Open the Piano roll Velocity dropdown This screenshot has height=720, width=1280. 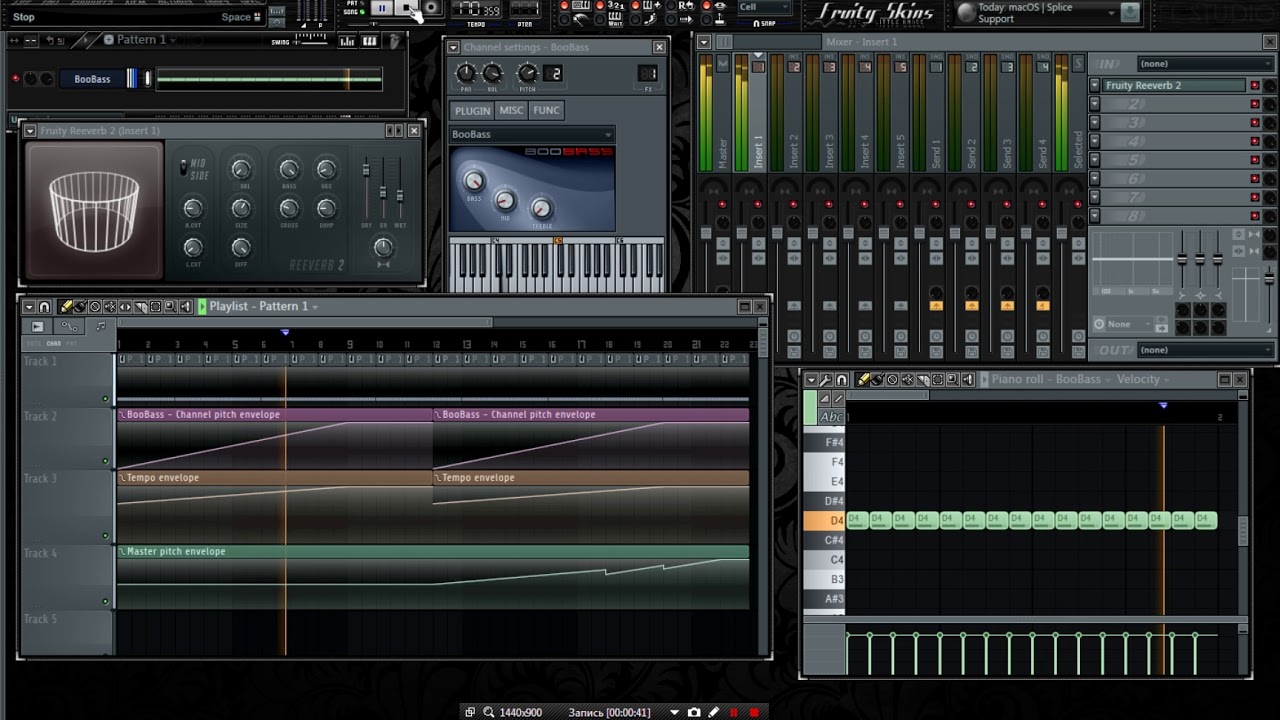point(1144,380)
